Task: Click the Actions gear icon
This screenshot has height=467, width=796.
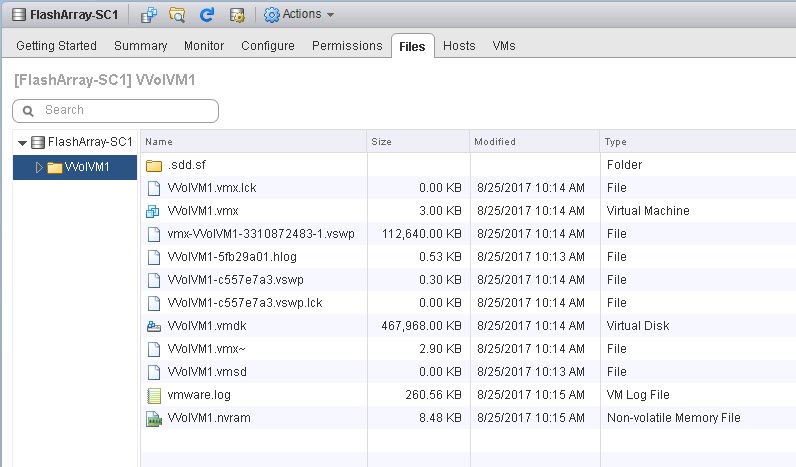Action: coord(272,15)
